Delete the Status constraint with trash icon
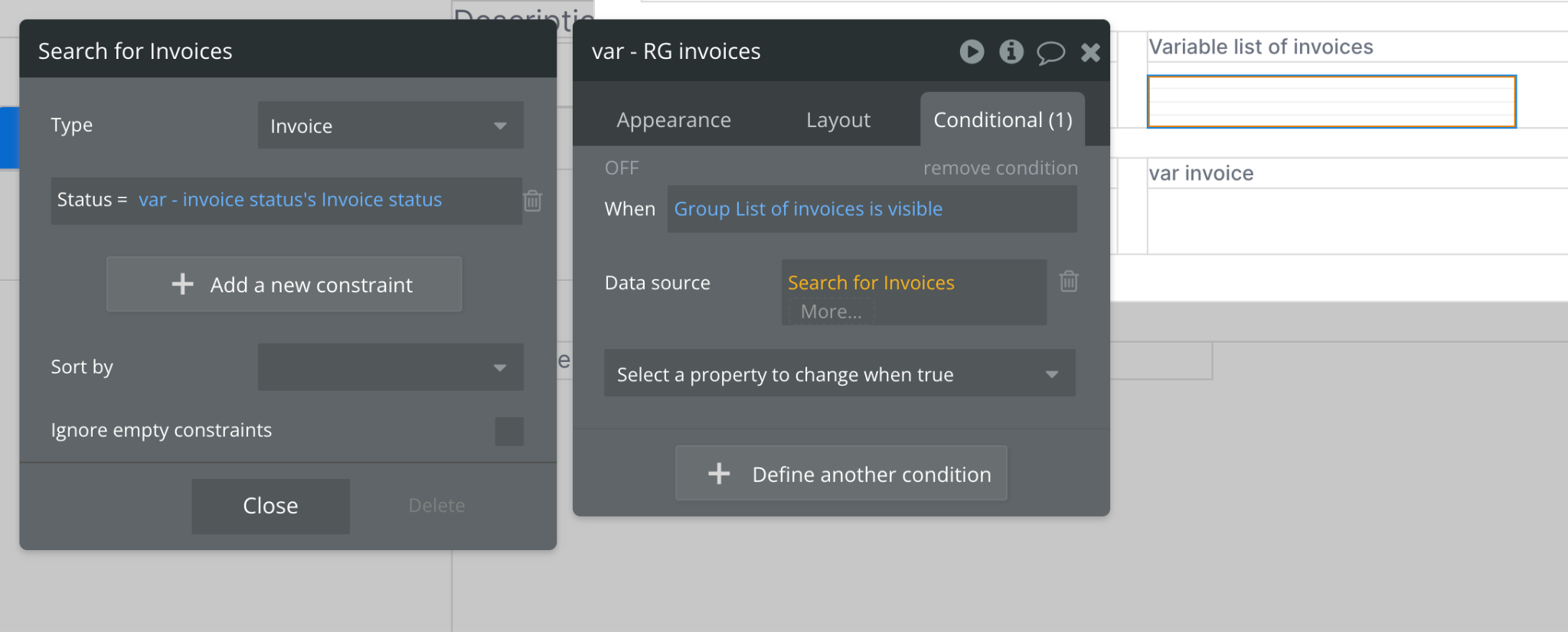 click(533, 201)
